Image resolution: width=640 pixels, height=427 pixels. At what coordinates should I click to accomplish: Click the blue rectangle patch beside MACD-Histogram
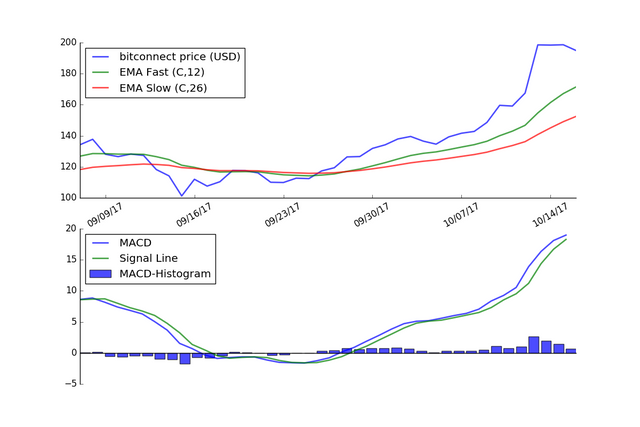100,274
